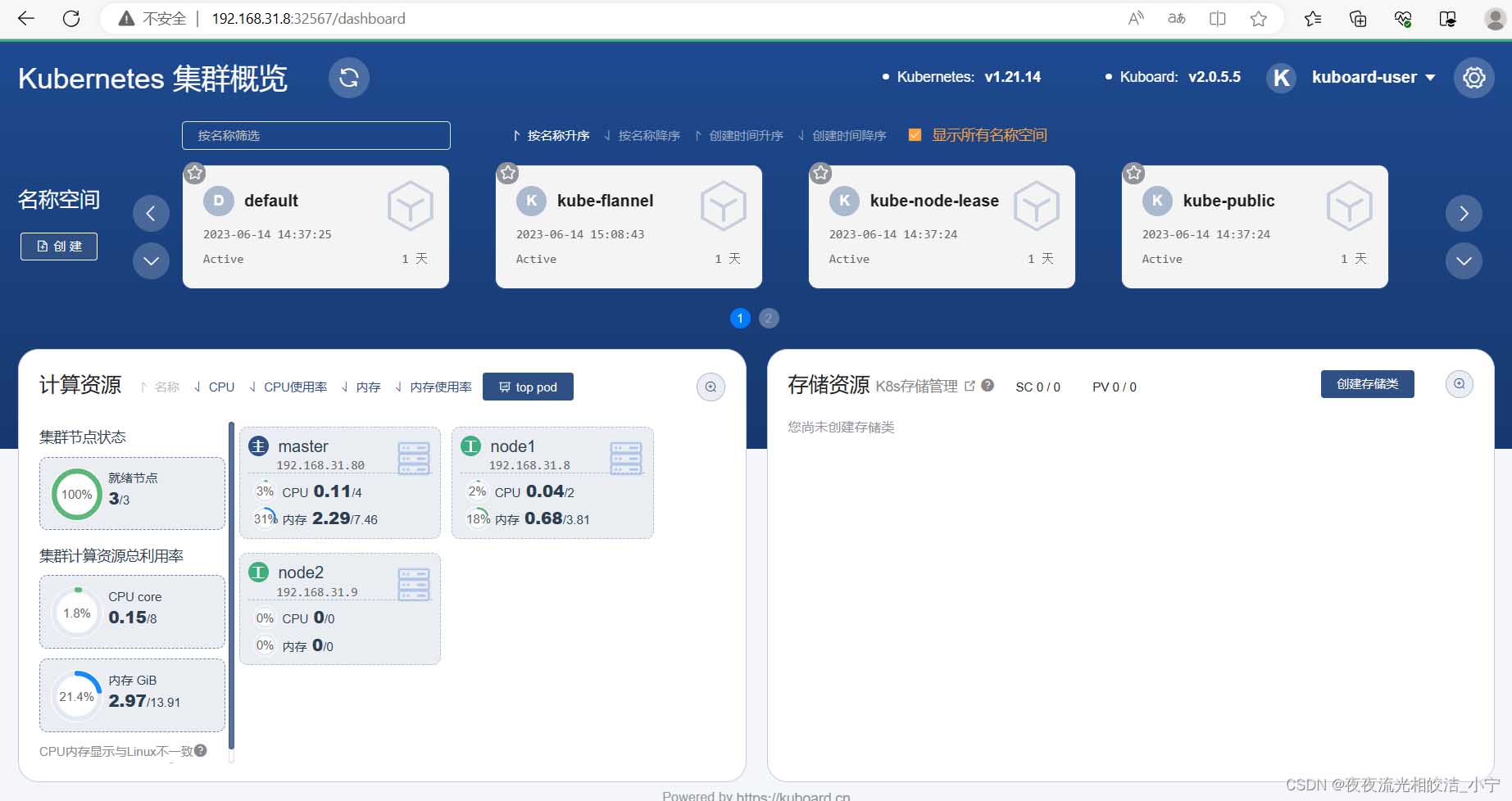Click node1 server icon
This screenshot has height=801, width=1512.
point(626,458)
